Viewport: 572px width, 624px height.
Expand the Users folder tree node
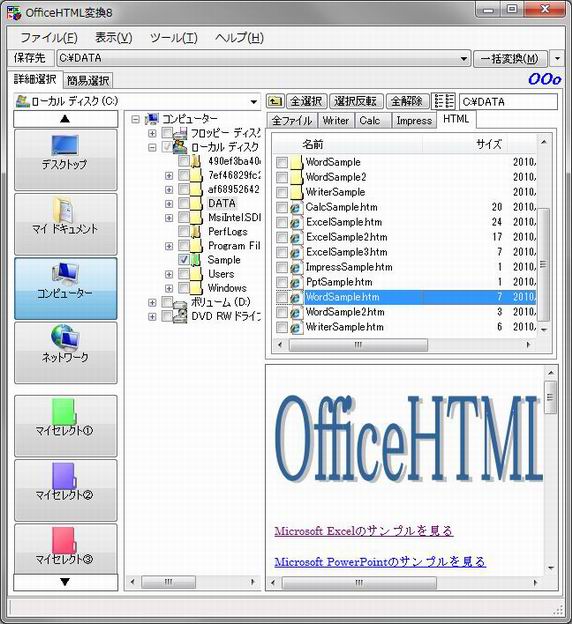click(x=169, y=274)
